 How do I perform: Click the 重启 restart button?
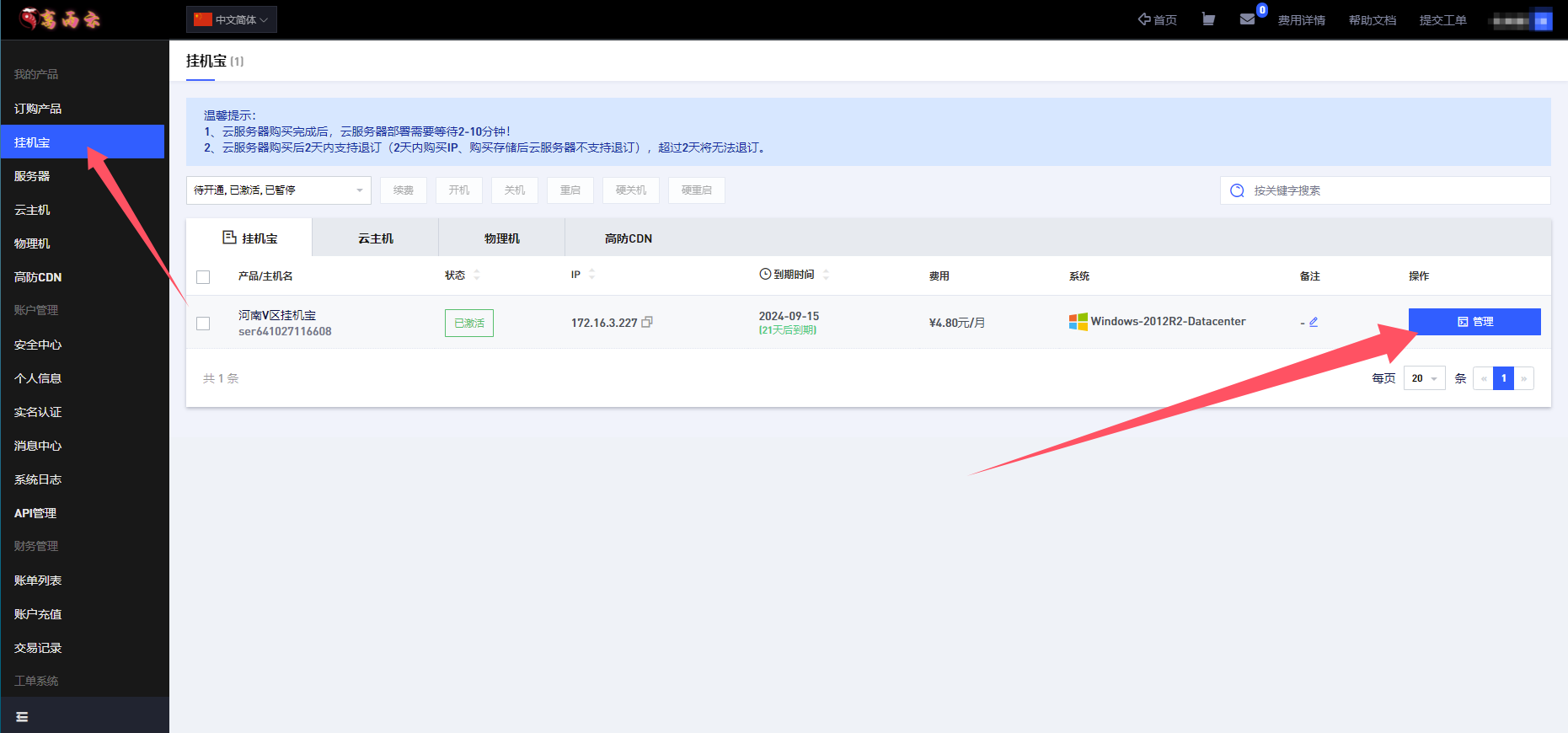(x=570, y=190)
